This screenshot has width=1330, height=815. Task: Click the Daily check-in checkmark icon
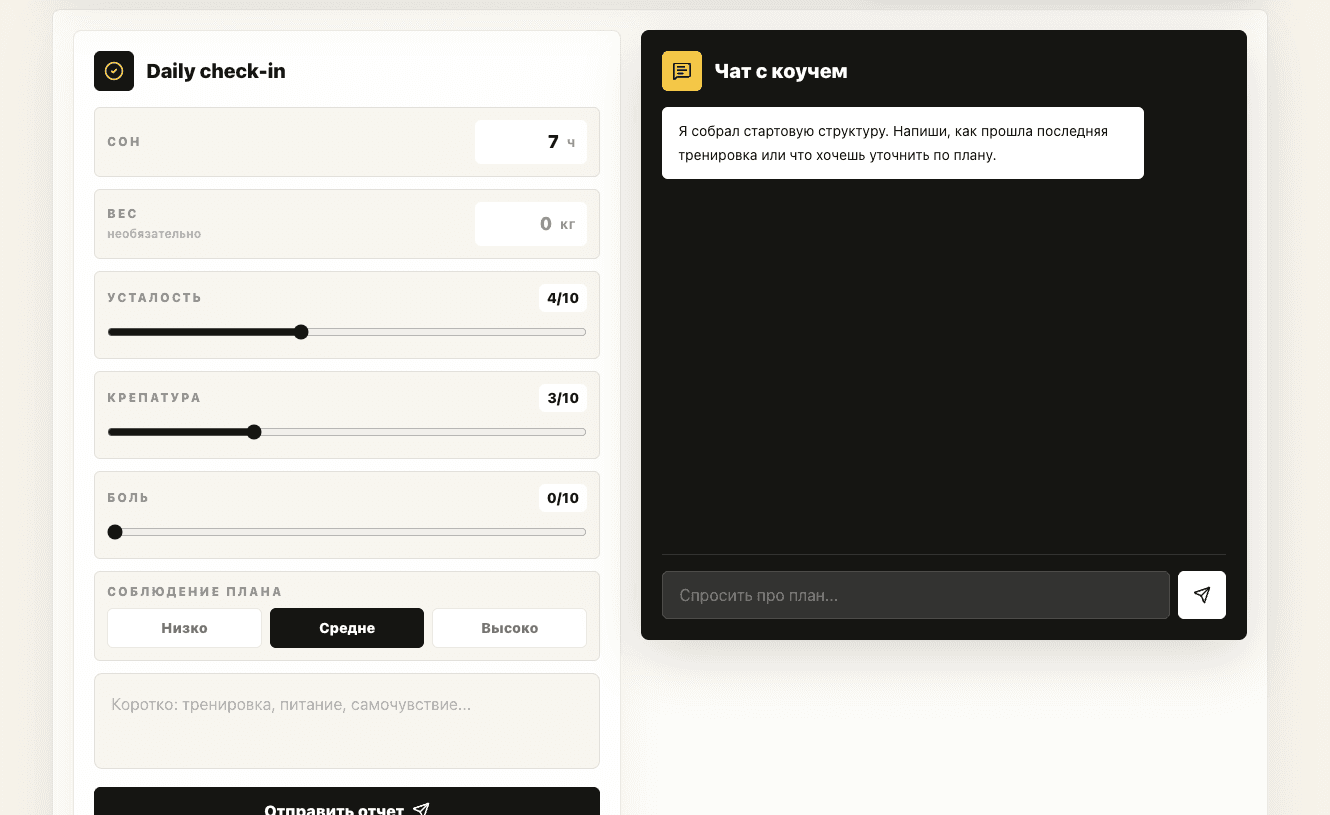point(114,71)
